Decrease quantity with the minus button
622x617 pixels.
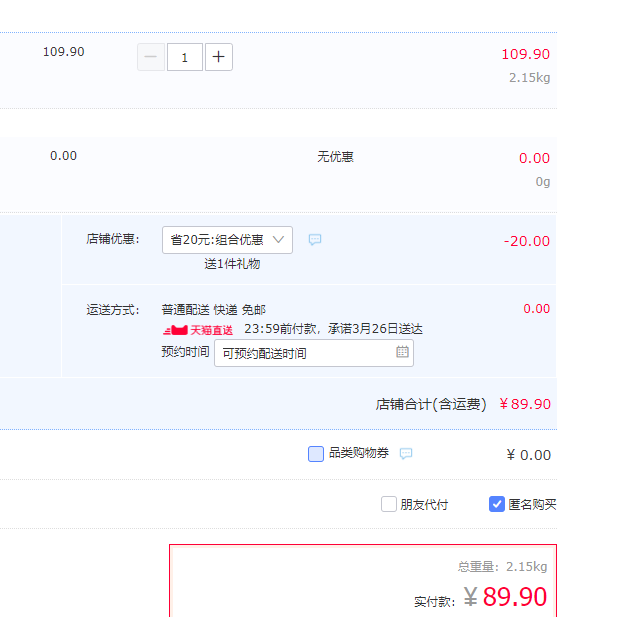tap(151, 57)
